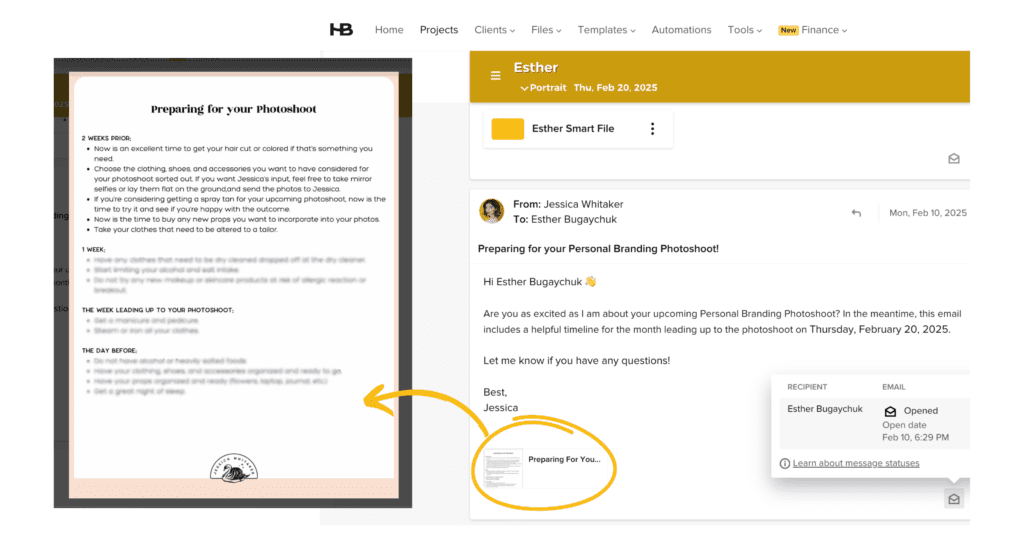Click Jessica Whitaker's avatar photo
The width and height of the screenshot is (1024, 538).
(x=491, y=212)
